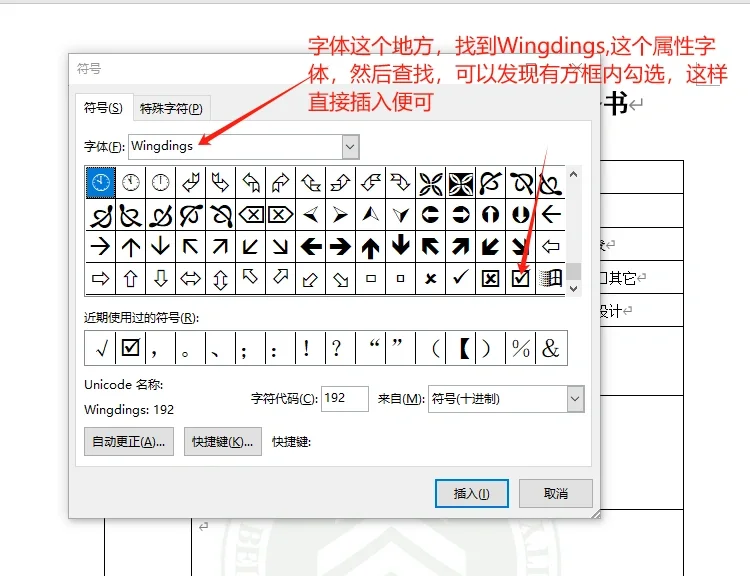
Task: Select the highlighted blue clock symbol
Action: point(100,182)
